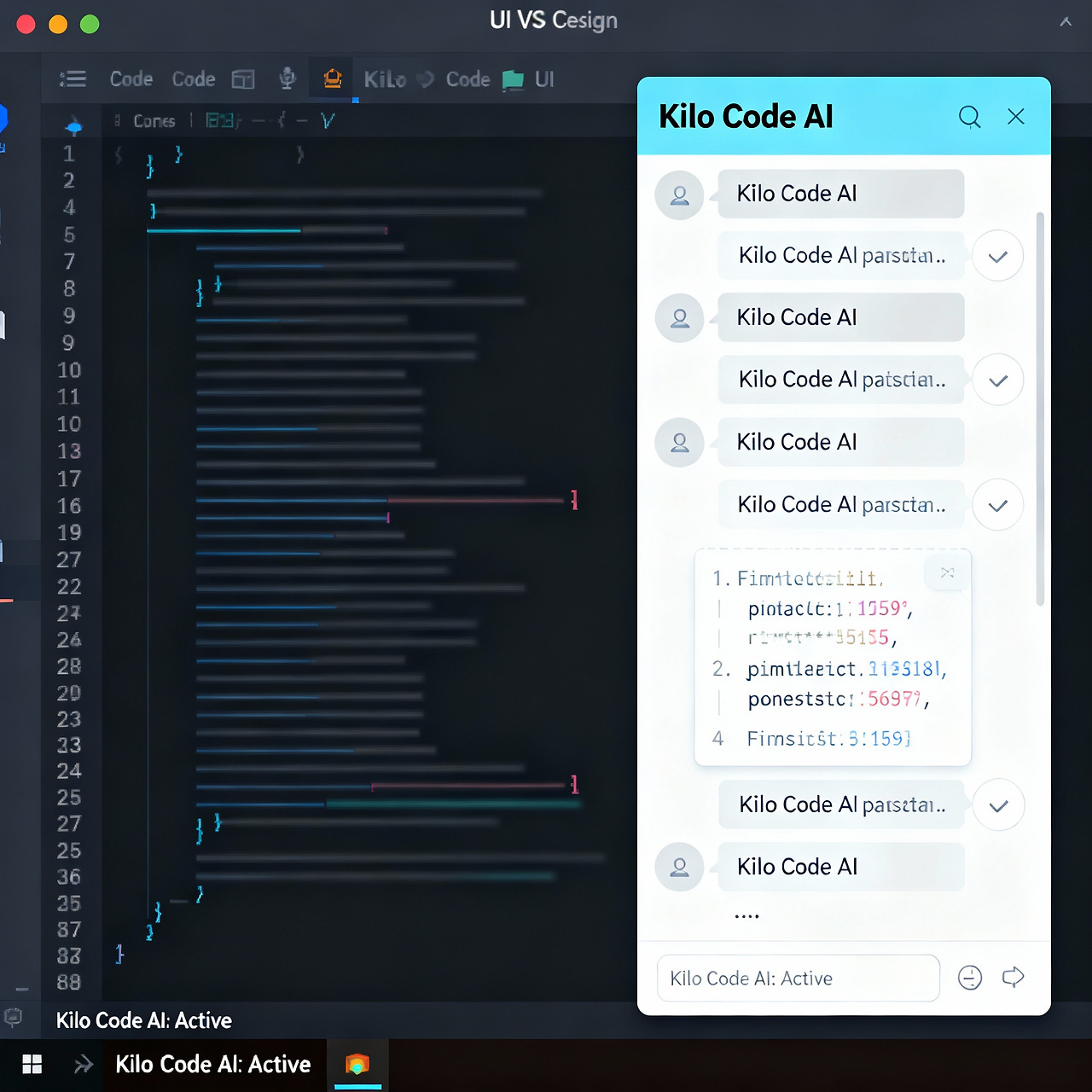Expand the first Kilo Code AI response chevron
1092x1092 pixels.
997,256
